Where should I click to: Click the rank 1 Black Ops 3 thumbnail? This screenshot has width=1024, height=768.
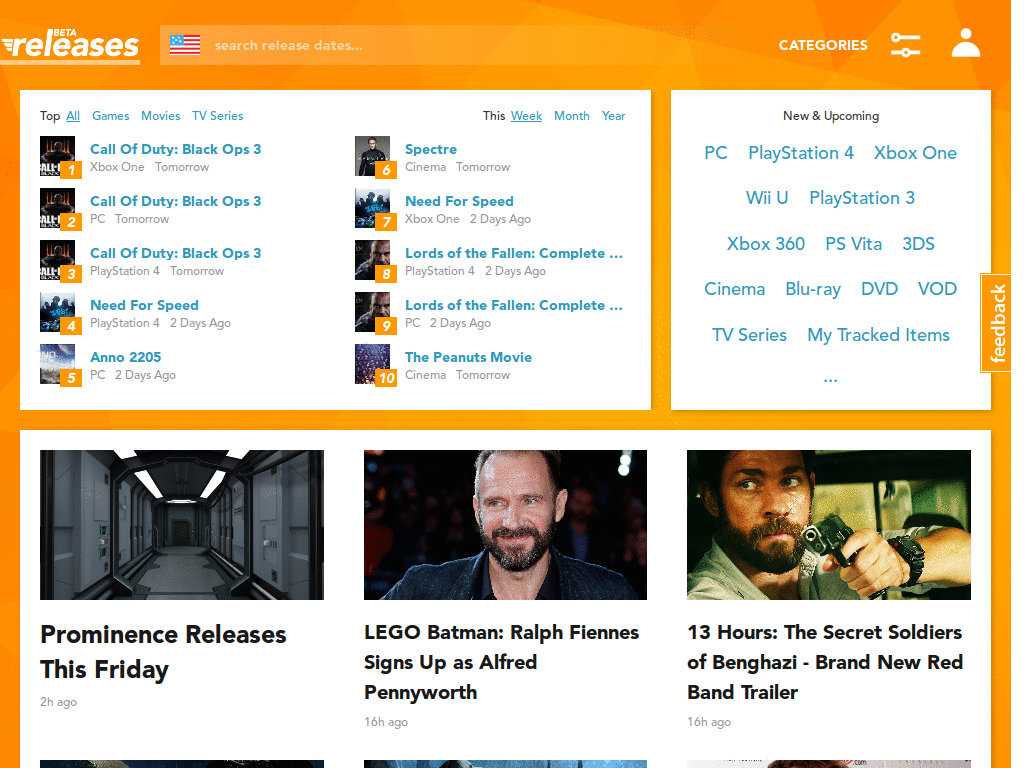pyautogui.click(x=57, y=156)
